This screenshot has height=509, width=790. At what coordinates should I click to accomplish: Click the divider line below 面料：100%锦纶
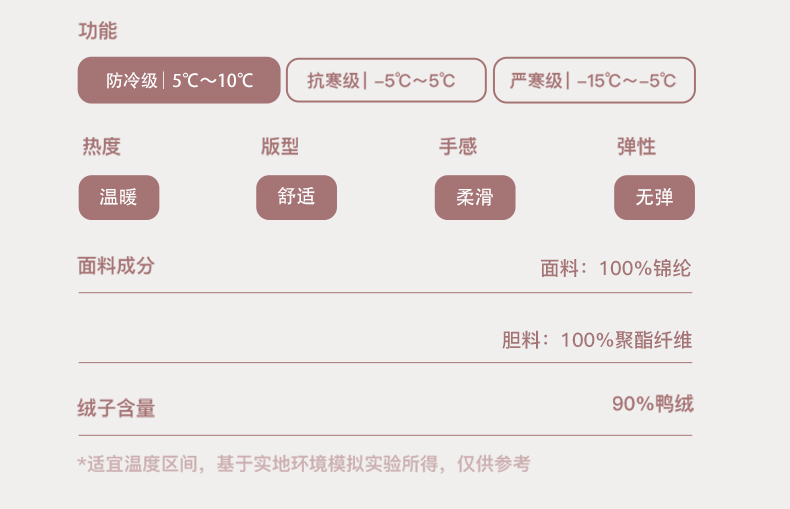coord(385,293)
